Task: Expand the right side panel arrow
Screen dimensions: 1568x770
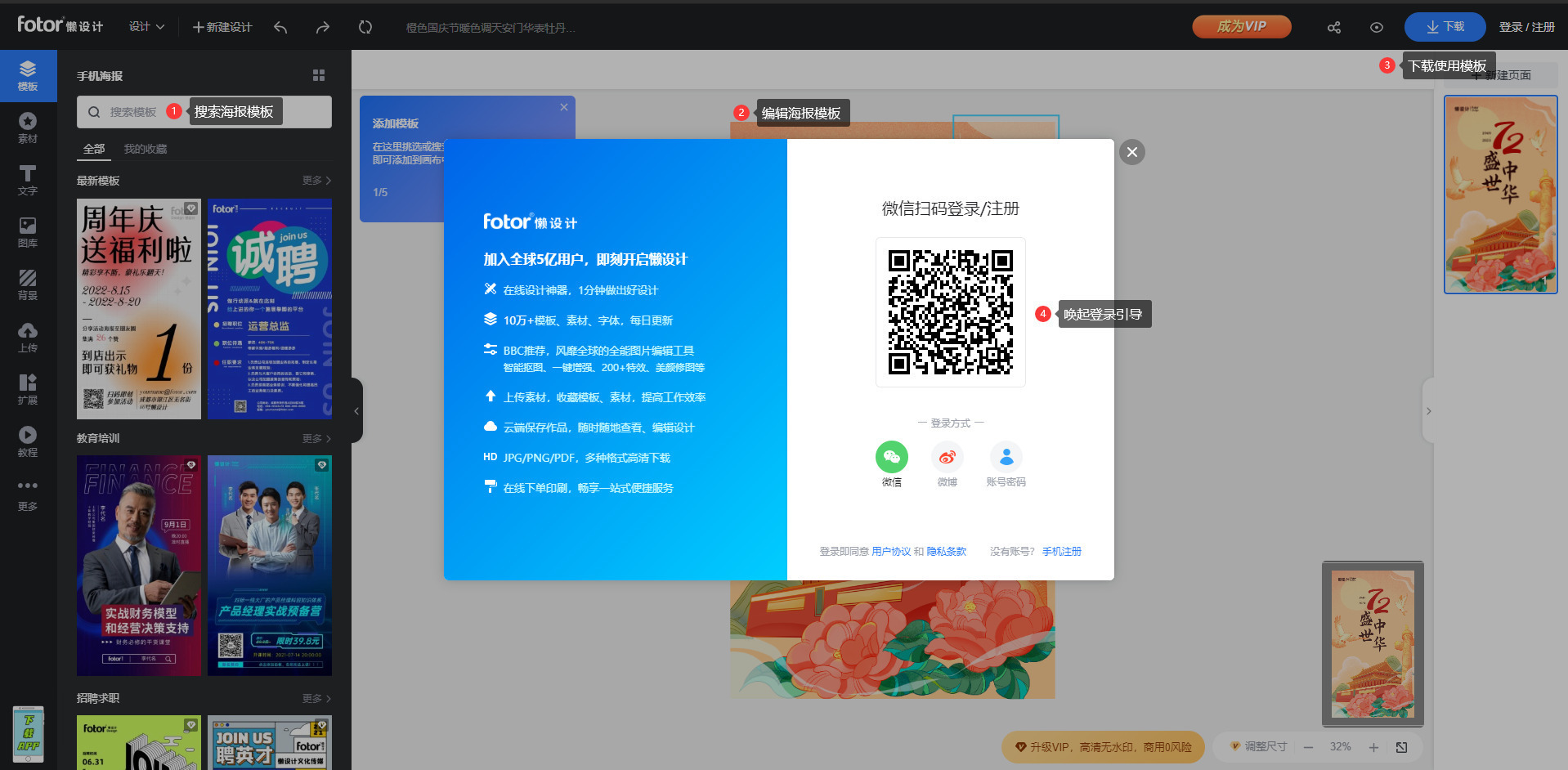Action: click(x=1428, y=411)
